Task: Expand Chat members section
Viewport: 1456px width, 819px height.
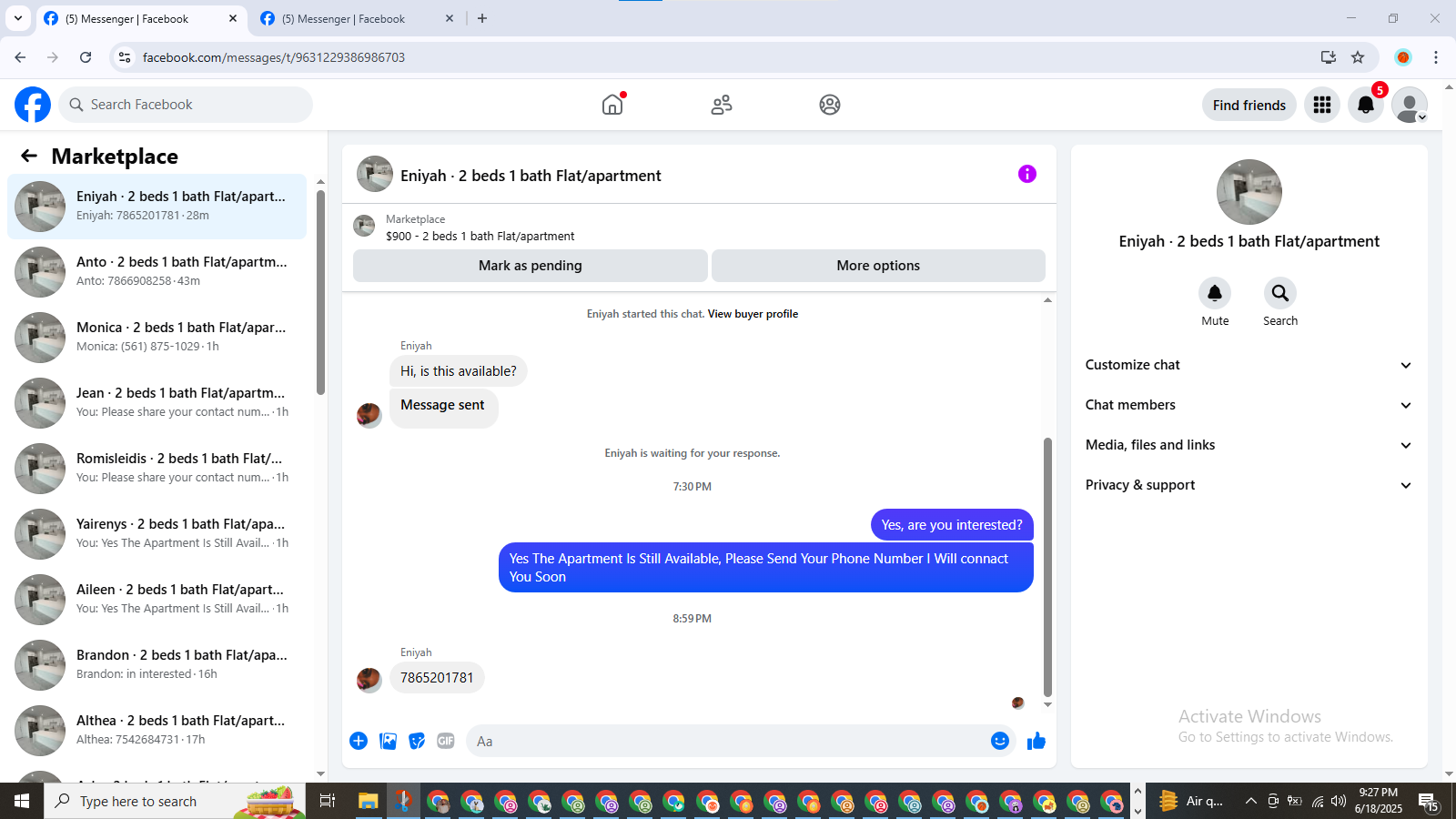Action: [1249, 405]
